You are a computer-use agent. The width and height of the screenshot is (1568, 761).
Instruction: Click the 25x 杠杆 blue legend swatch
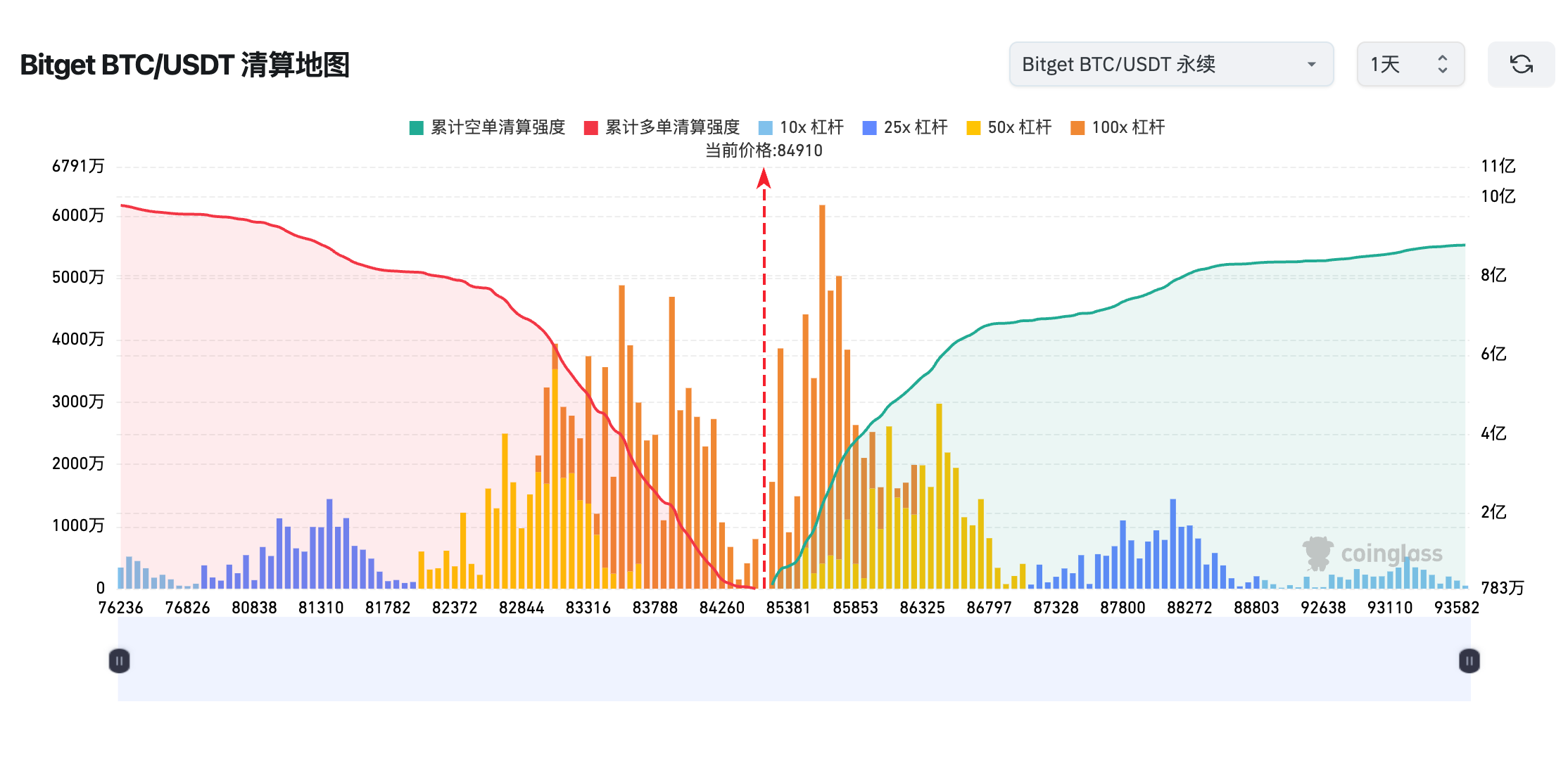click(870, 128)
